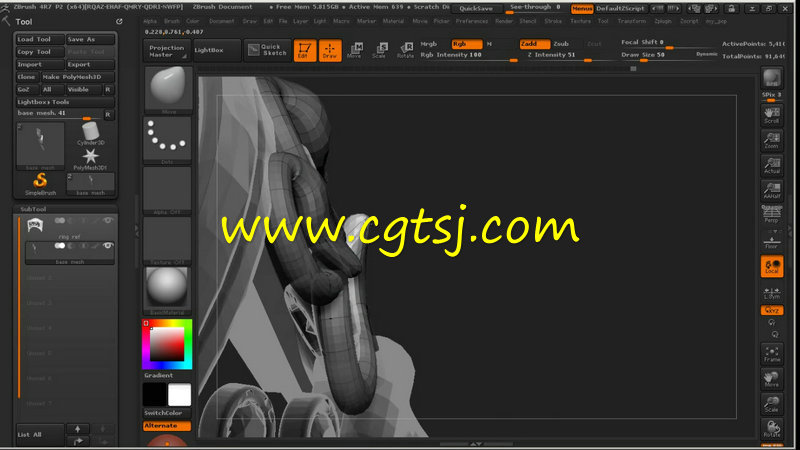Click the Zoom canvas icon
The image size is (800, 450).
[x=771, y=140]
